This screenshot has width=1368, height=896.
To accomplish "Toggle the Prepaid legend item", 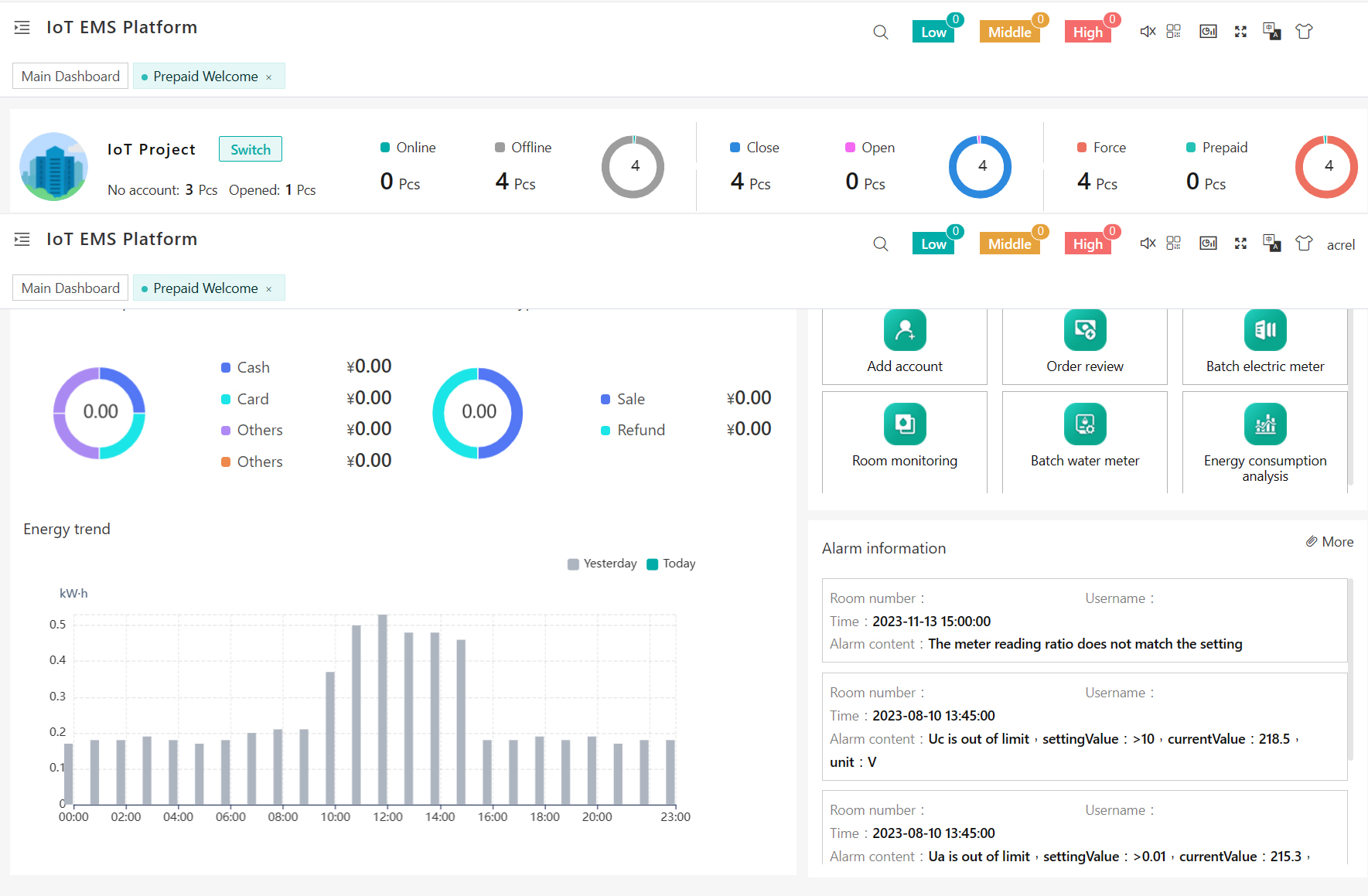I will (x=1216, y=148).
